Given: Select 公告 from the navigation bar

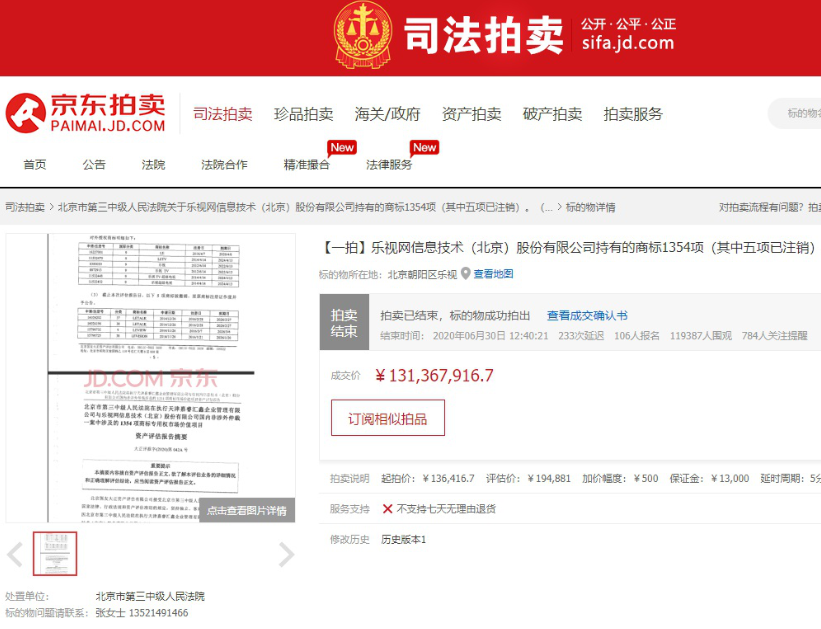Looking at the screenshot, I should pyautogui.click(x=91, y=164).
